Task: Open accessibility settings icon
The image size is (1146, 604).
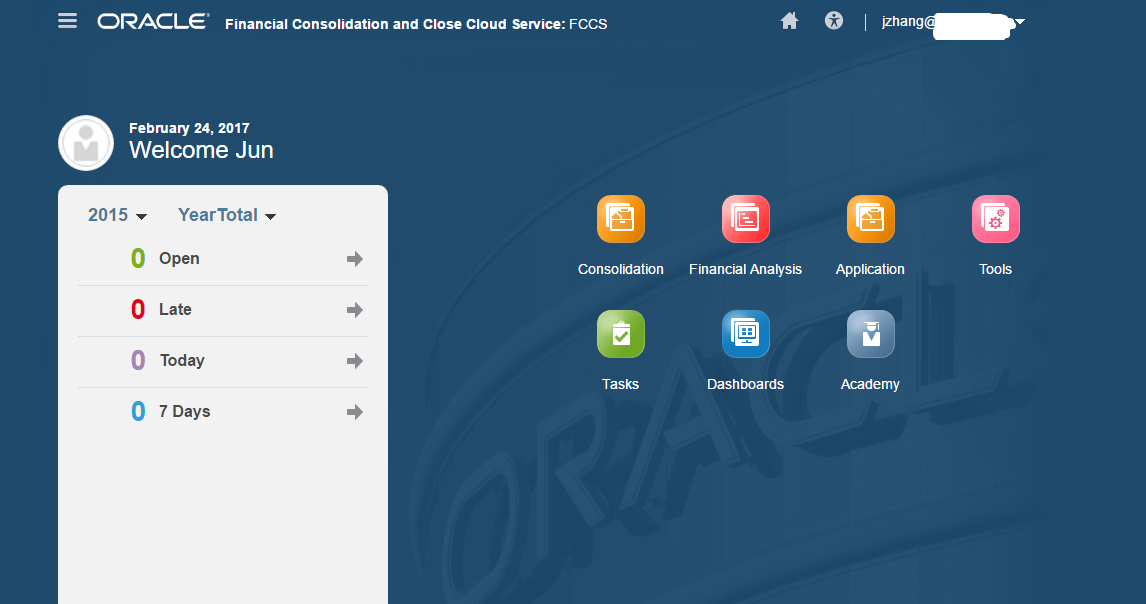Action: point(834,21)
